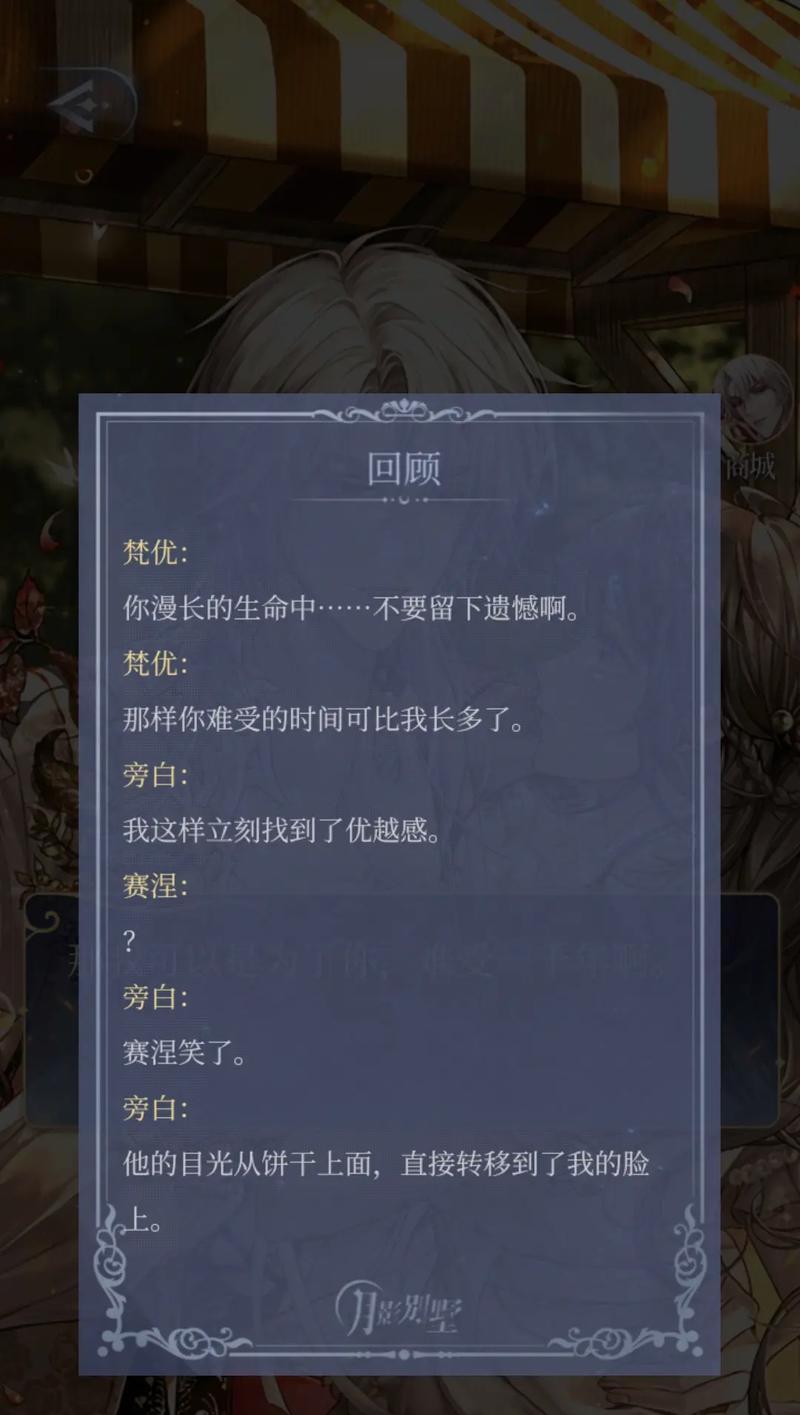Tap the back arrow icon at top-left
This screenshot has height=1415, width=800.
coord(88,101)
